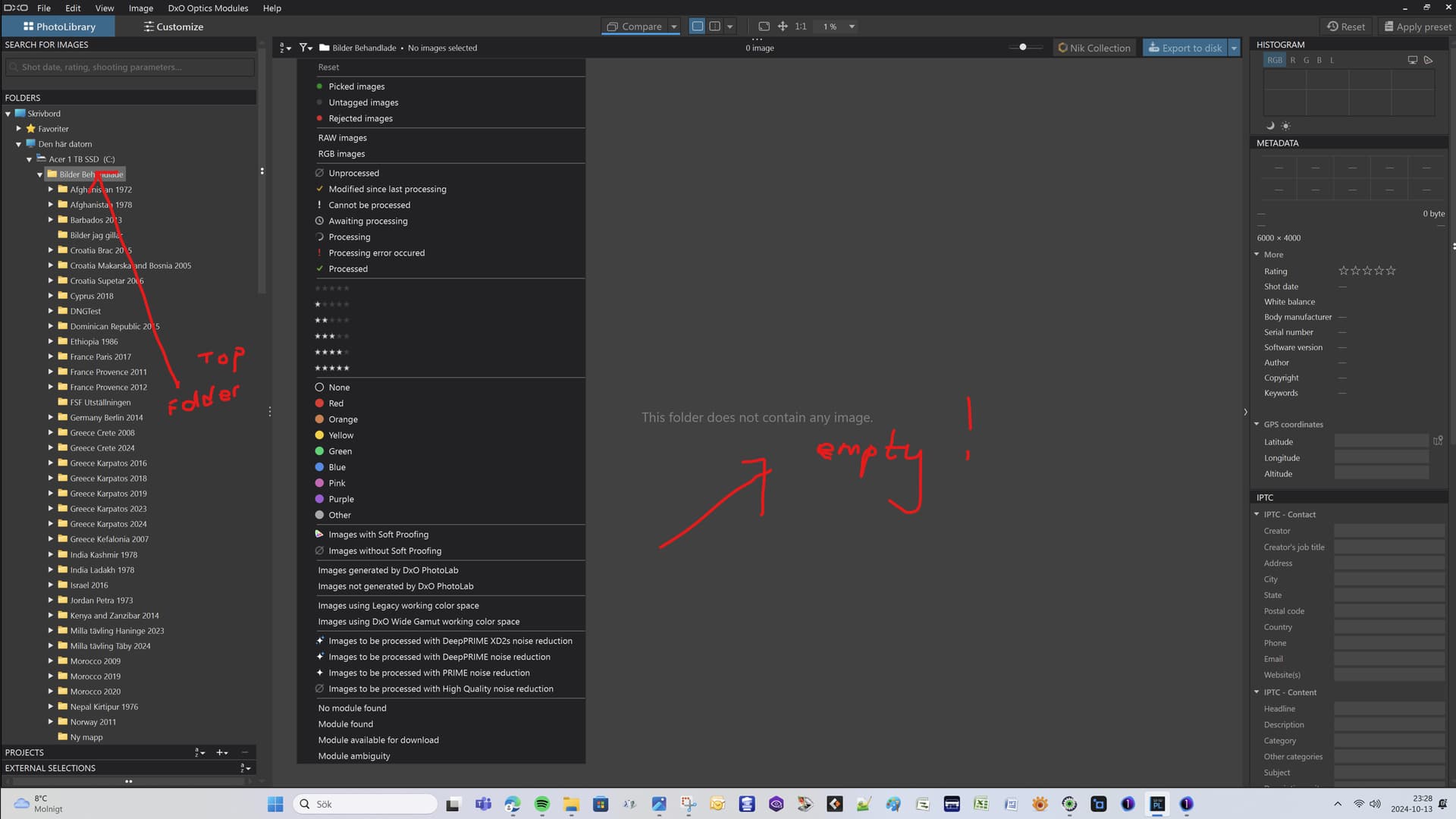The image size is (1456, 819).
Task: Open the File menu
Action: [44, 8]
